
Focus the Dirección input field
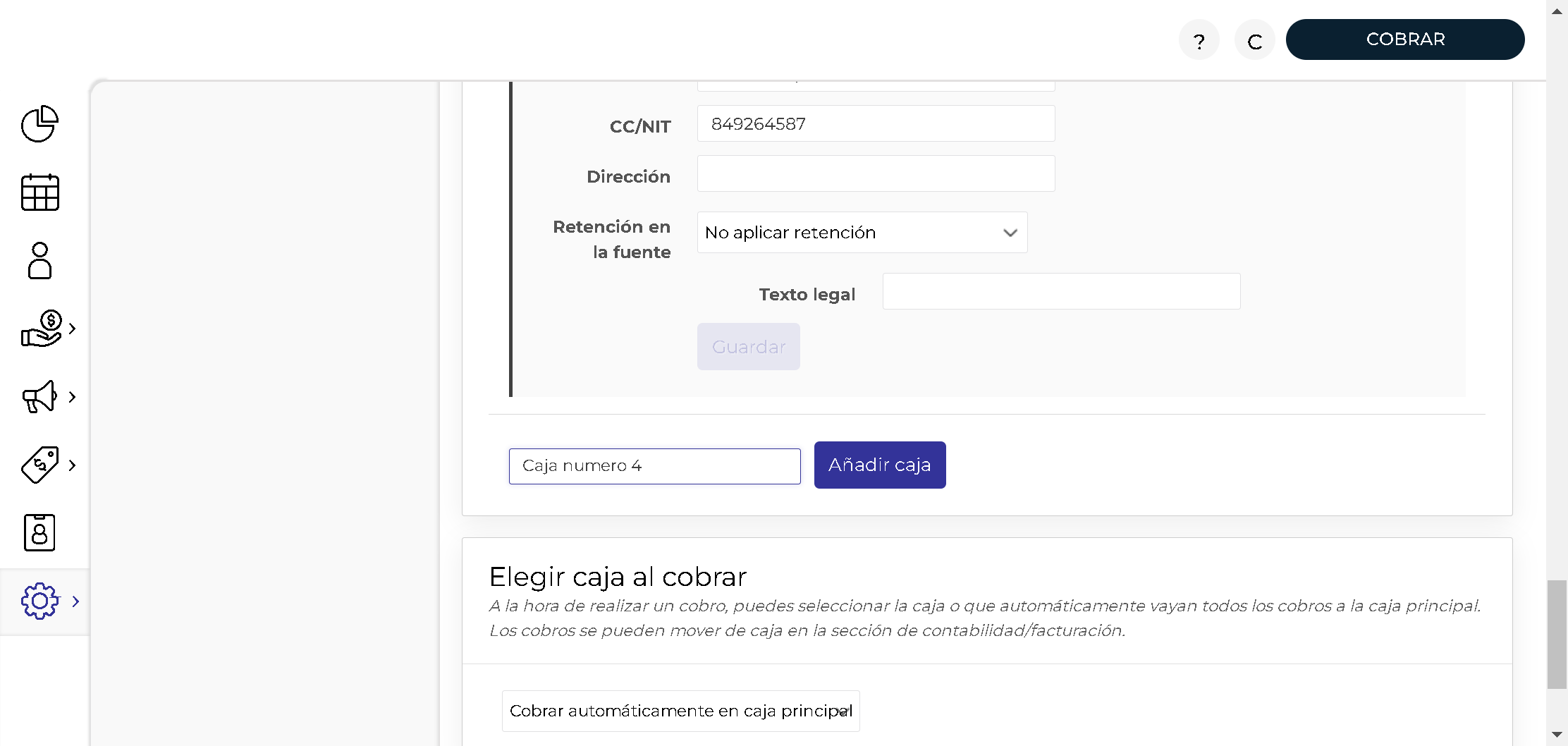[876, 173]
